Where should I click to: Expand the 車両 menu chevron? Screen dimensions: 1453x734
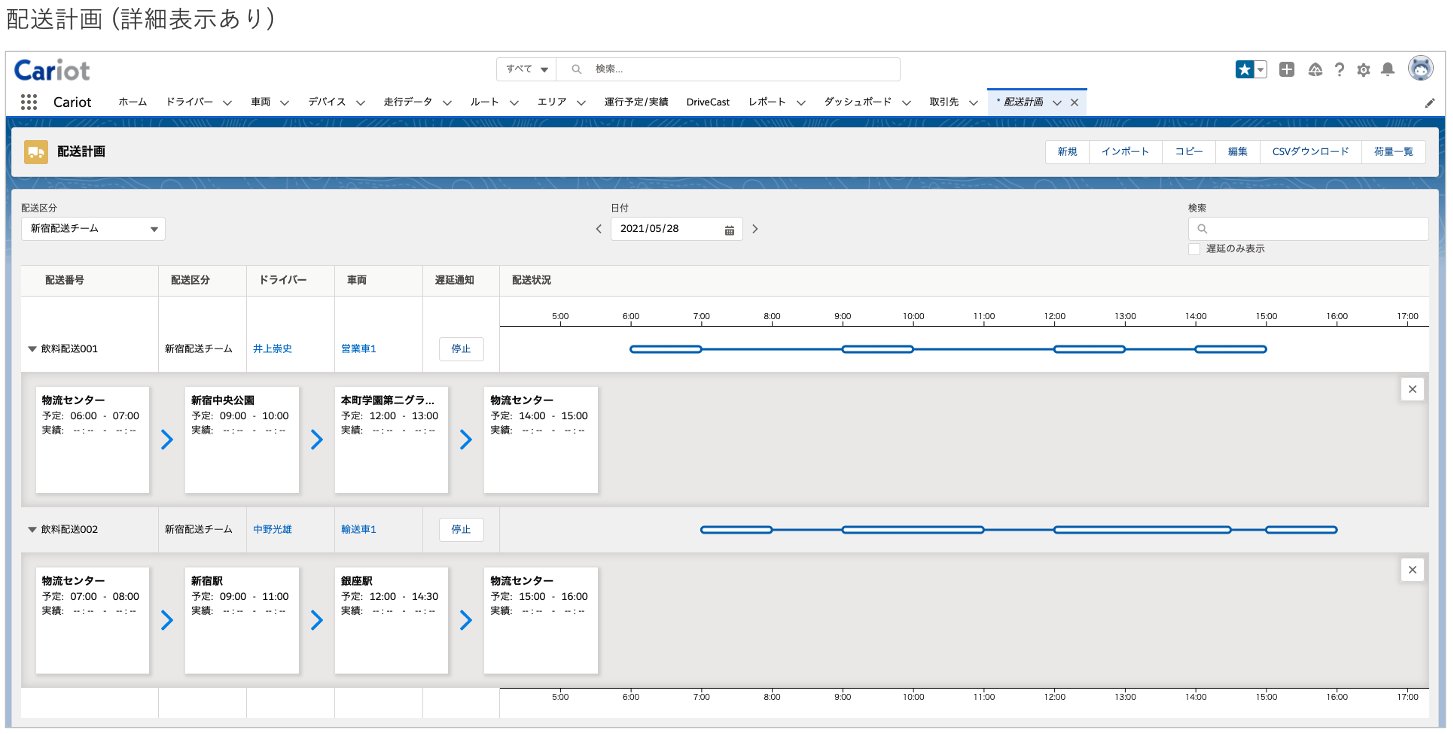tap(285, 102)
